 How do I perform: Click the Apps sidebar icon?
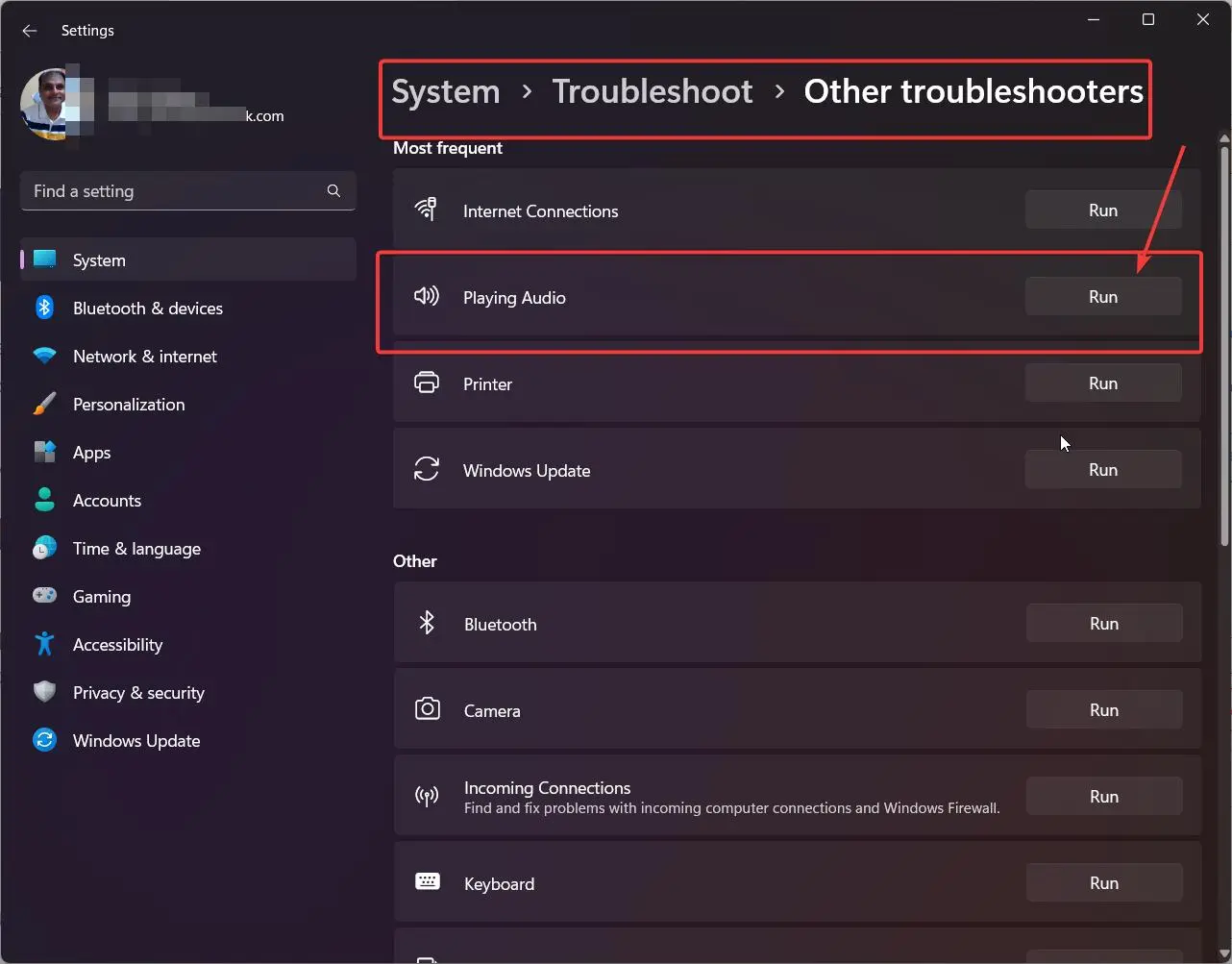(45, 452)
